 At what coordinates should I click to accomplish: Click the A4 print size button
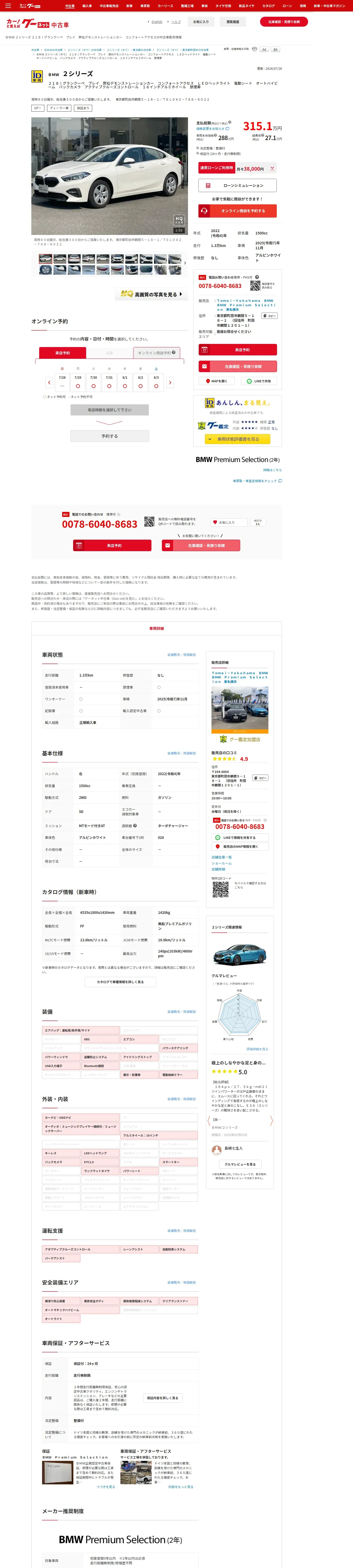pos(264,49)
